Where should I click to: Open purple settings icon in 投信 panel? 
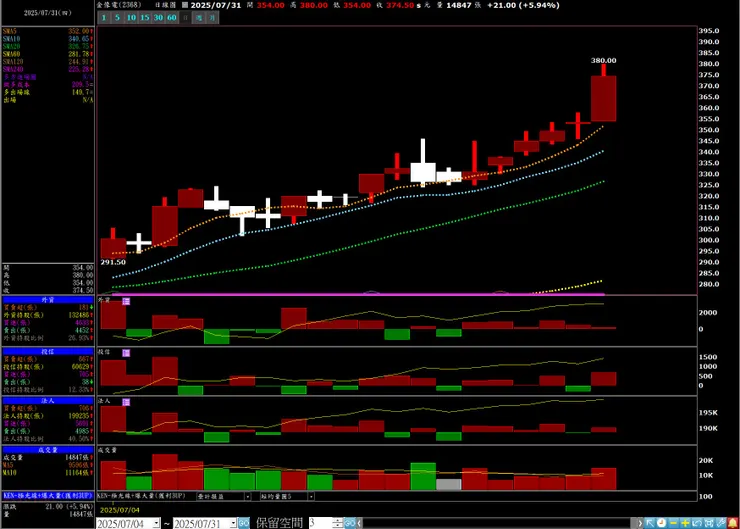(x=126, y=353)
